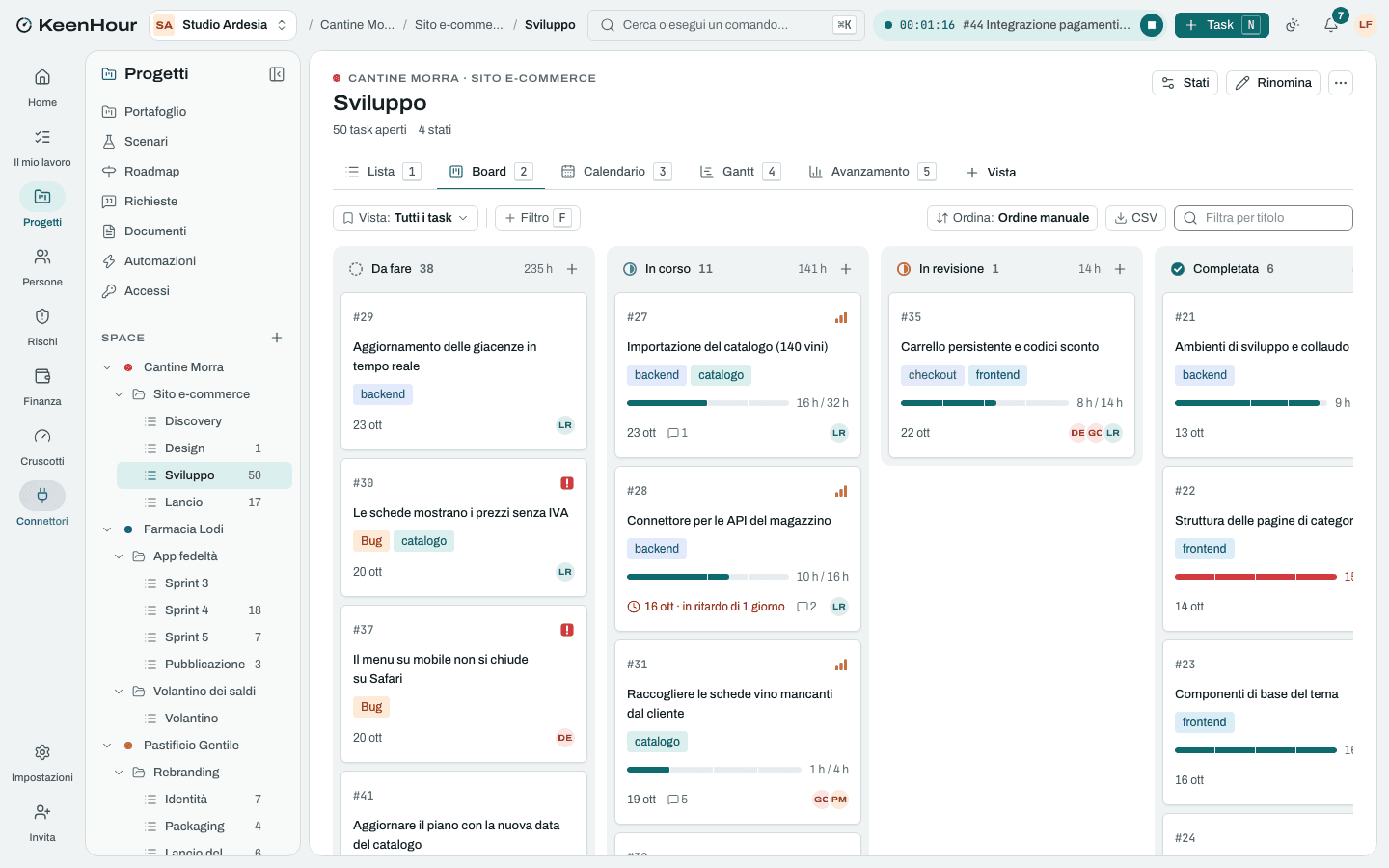Add a task to the In corso column
The image size is (1389, 868).
(846, 269)
